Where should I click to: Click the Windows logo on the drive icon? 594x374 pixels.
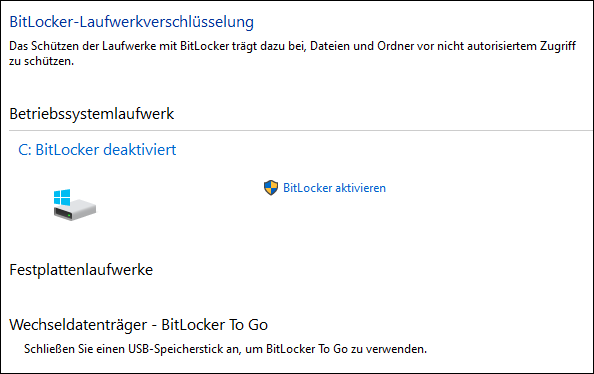[62, 197]
